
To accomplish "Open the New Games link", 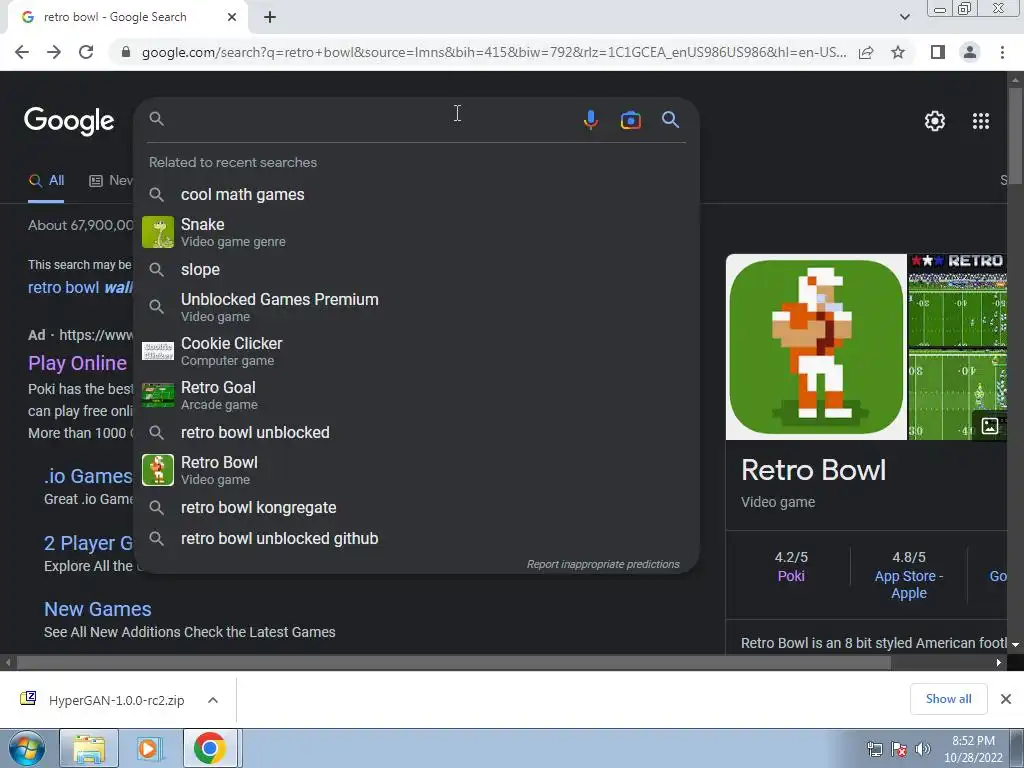I will point(97,609).
